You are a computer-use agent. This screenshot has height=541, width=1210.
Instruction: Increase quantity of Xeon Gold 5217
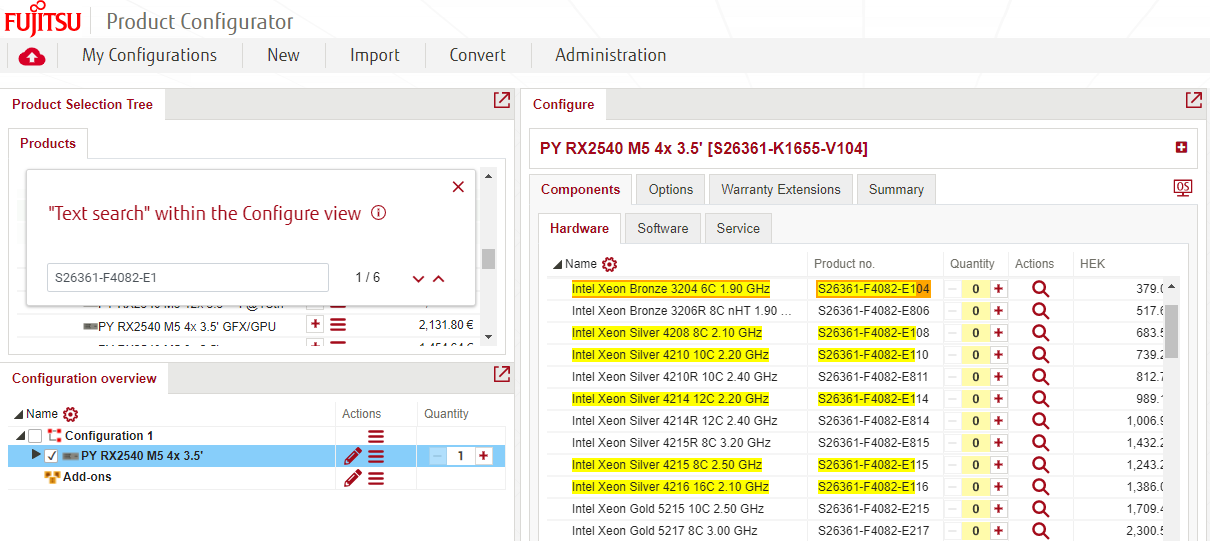point(998,530)
